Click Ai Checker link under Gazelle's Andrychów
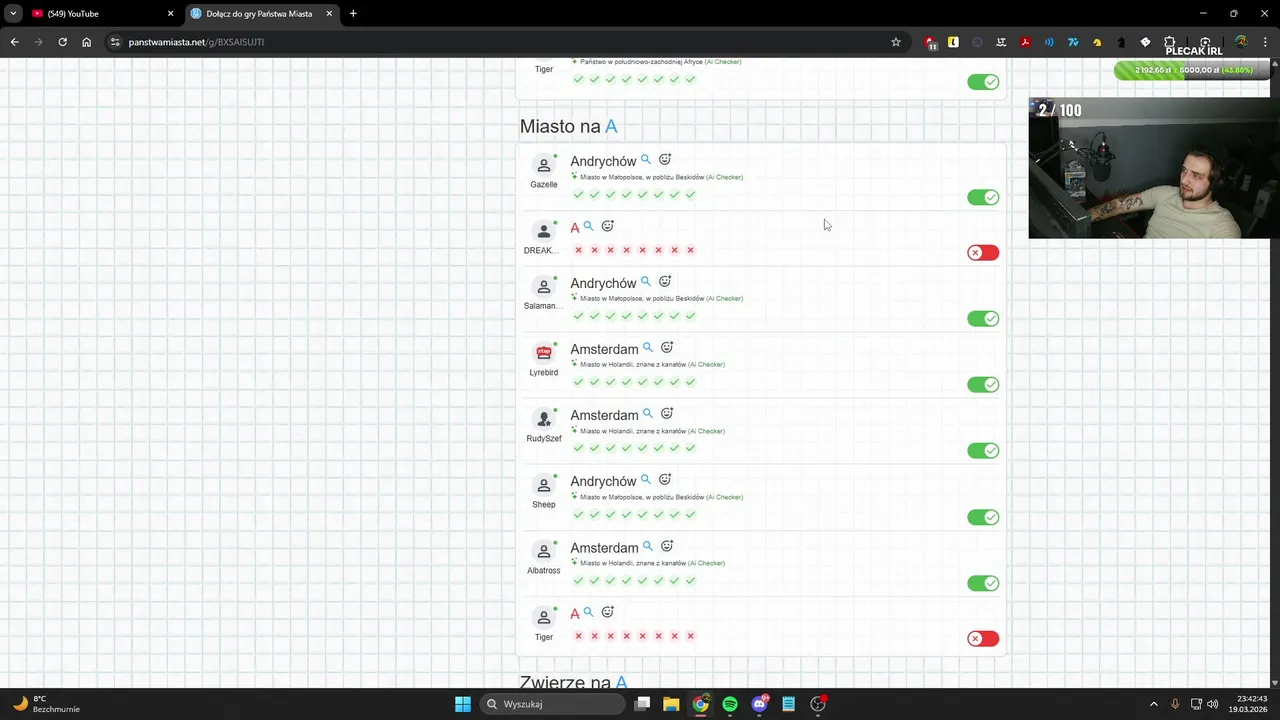This screenshot has height=720, width=1280. tap(725, 177)
